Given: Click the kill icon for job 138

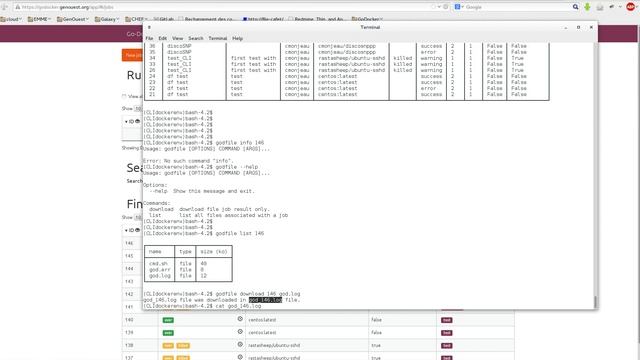Looking at the screenshot, I should point(240,344).
